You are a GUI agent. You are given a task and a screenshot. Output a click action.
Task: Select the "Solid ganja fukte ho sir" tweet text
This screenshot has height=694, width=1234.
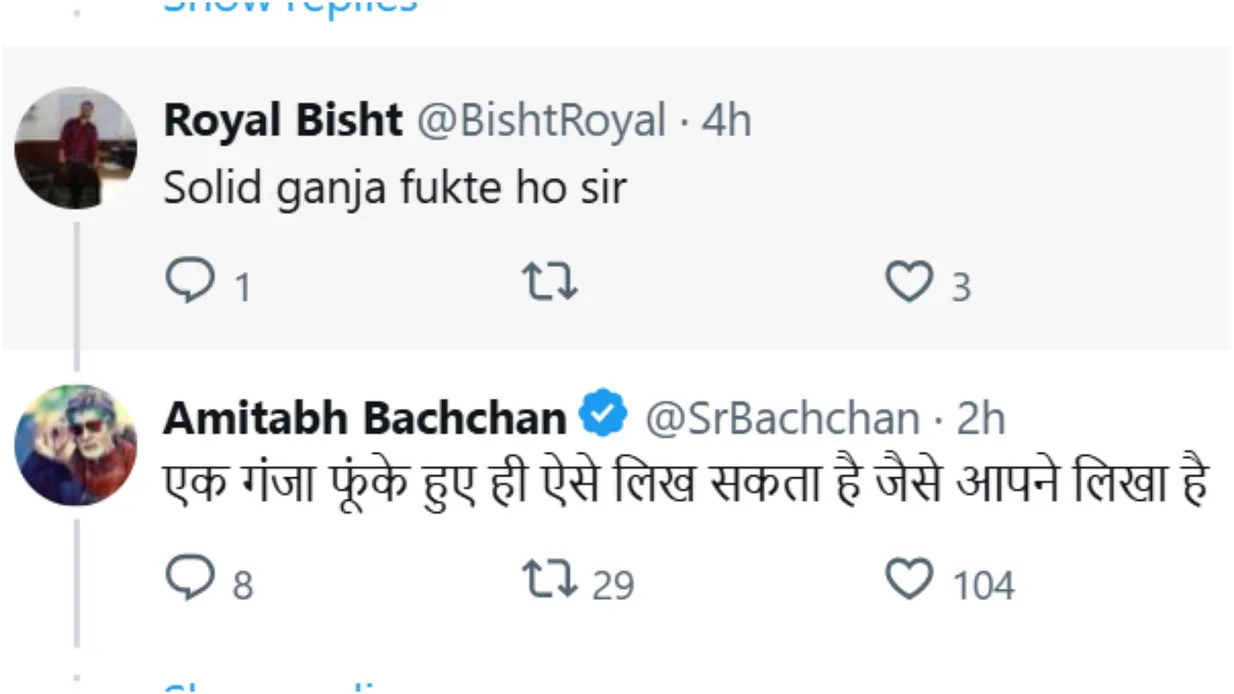click(x=394, y=188)
